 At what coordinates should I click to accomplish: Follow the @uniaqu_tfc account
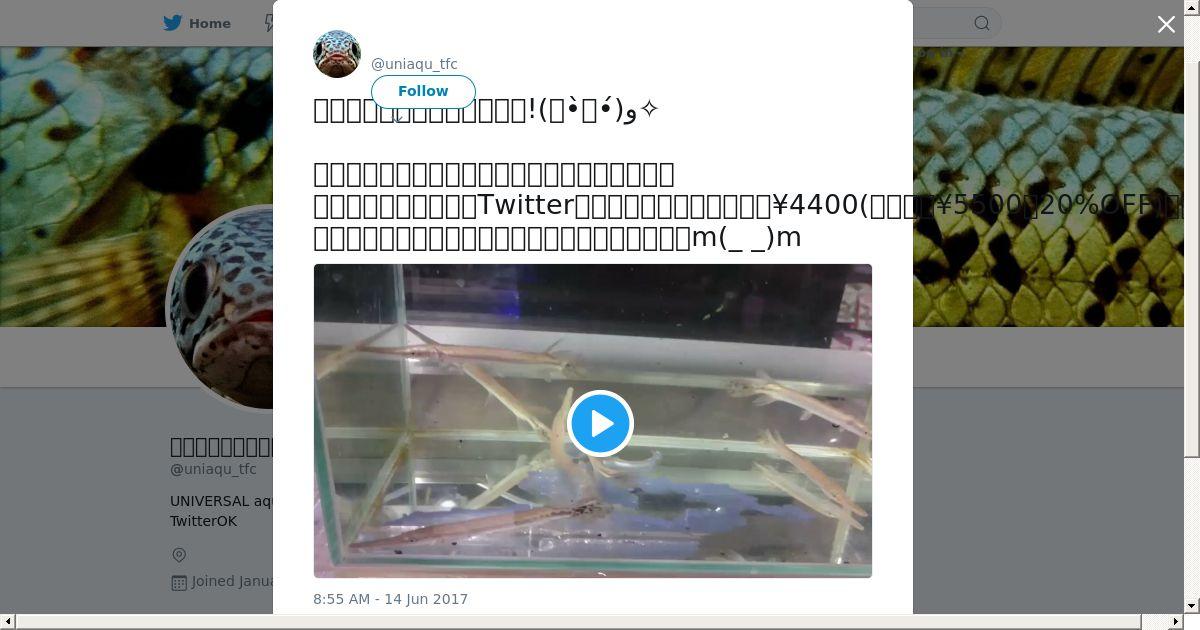pos(423,91)
